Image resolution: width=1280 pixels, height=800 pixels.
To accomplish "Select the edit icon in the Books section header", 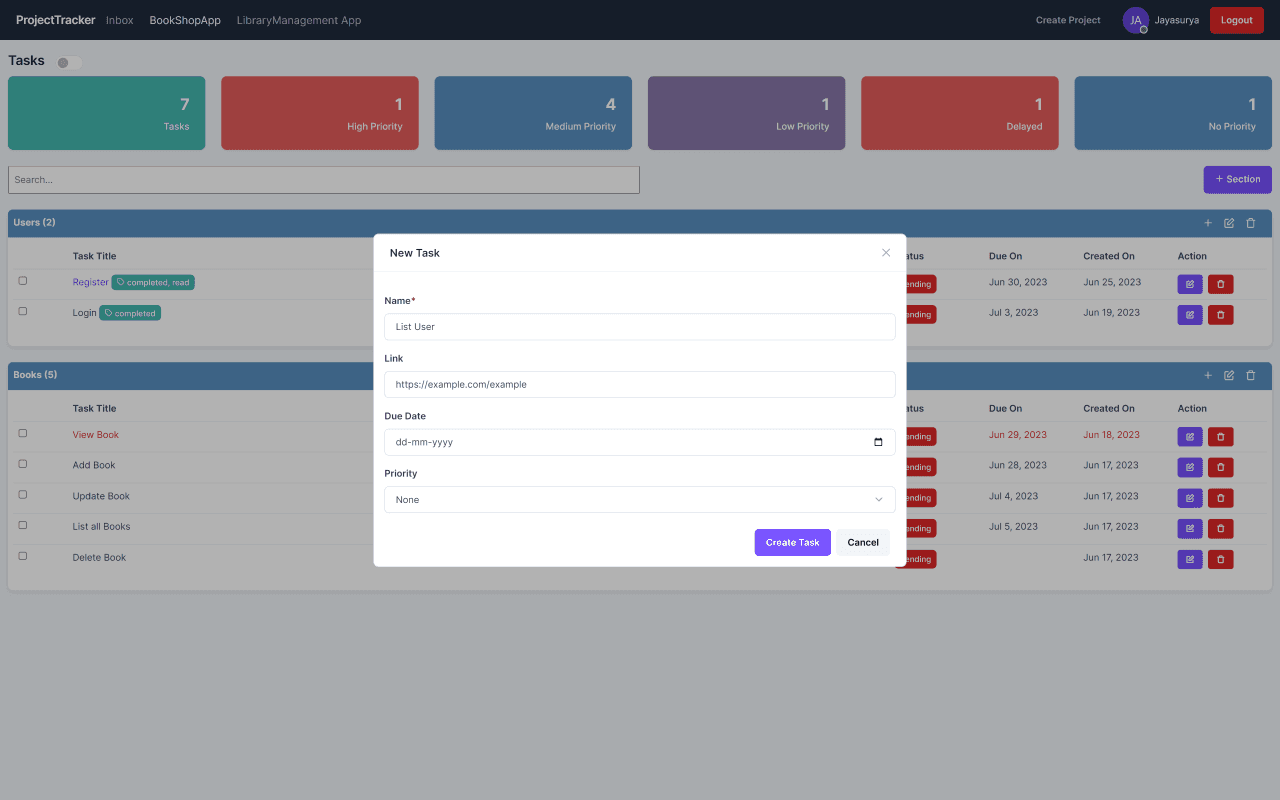I will [x=1229, y=375].
